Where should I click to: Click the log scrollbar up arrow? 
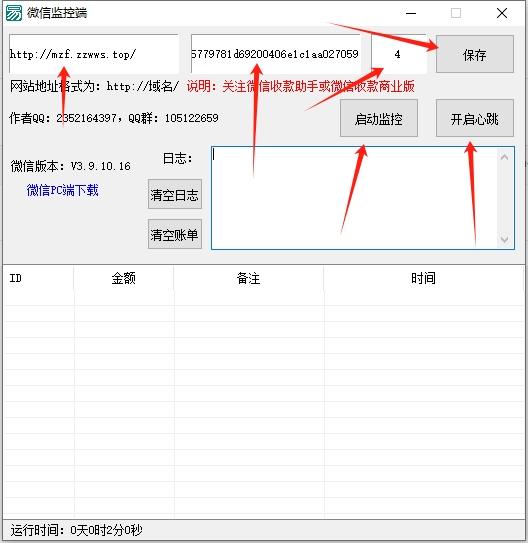pos(505,157)
